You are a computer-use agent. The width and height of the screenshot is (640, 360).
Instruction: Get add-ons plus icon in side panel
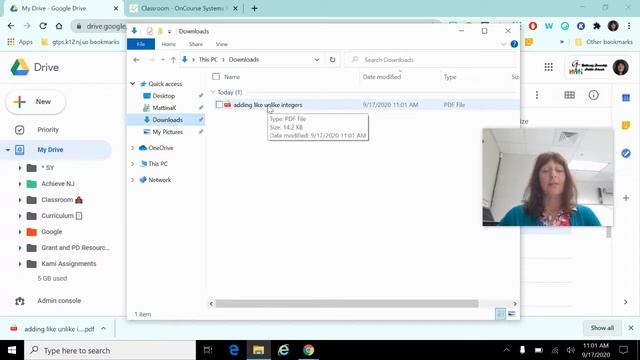point(626,198)
